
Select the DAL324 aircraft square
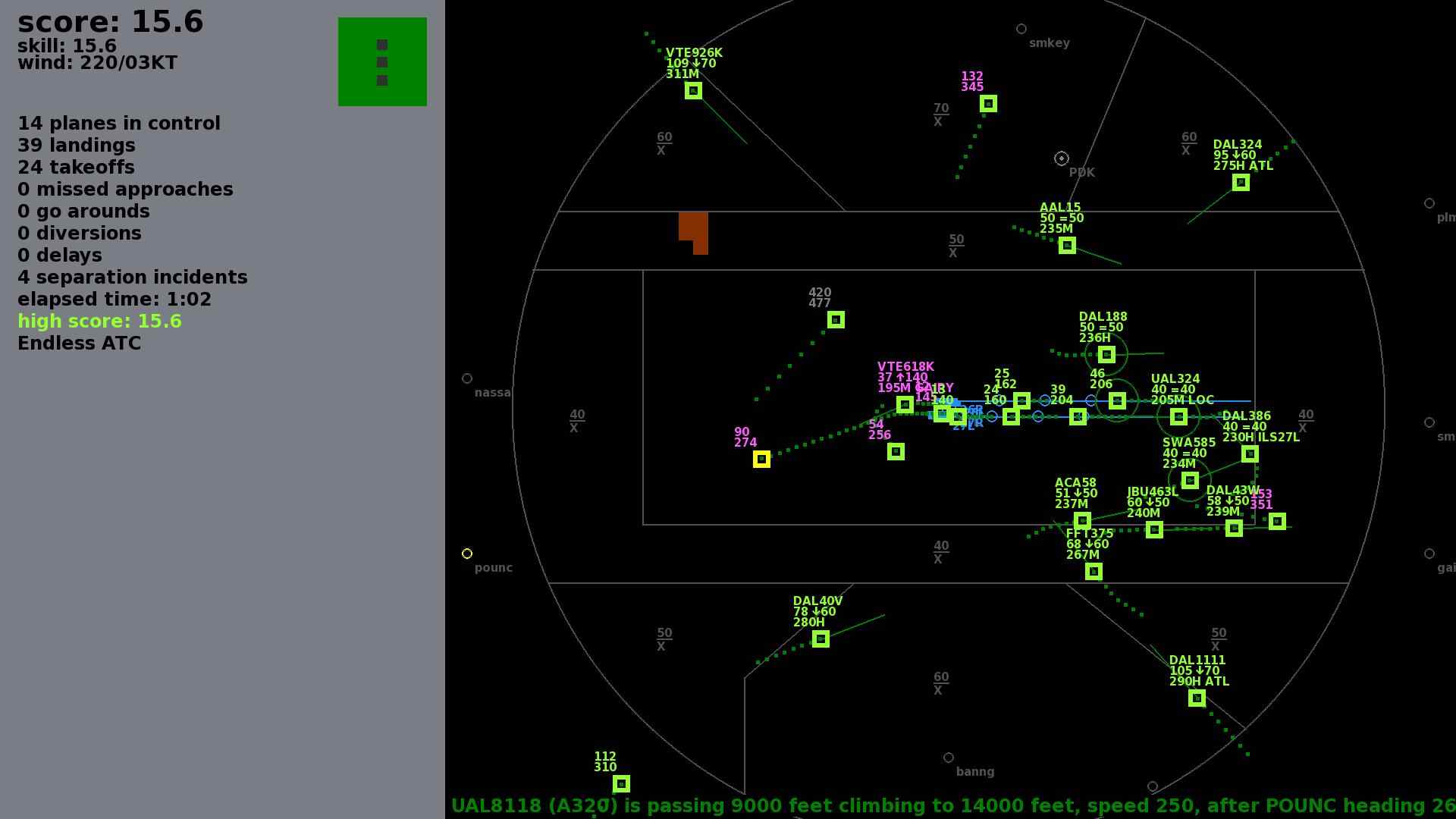(x=1241, y=183)
